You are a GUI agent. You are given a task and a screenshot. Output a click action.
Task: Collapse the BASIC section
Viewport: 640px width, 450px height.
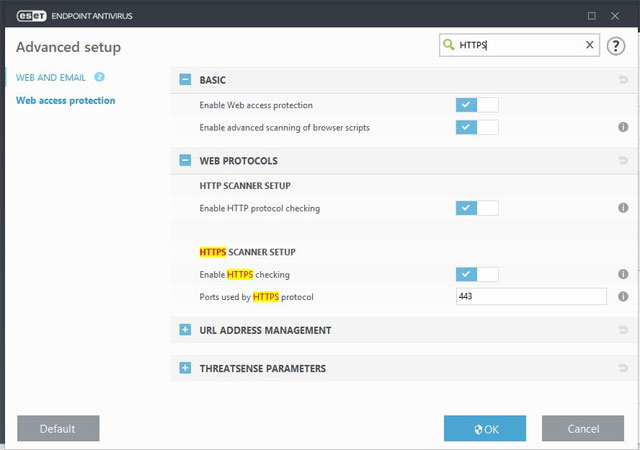pos(185,79)
